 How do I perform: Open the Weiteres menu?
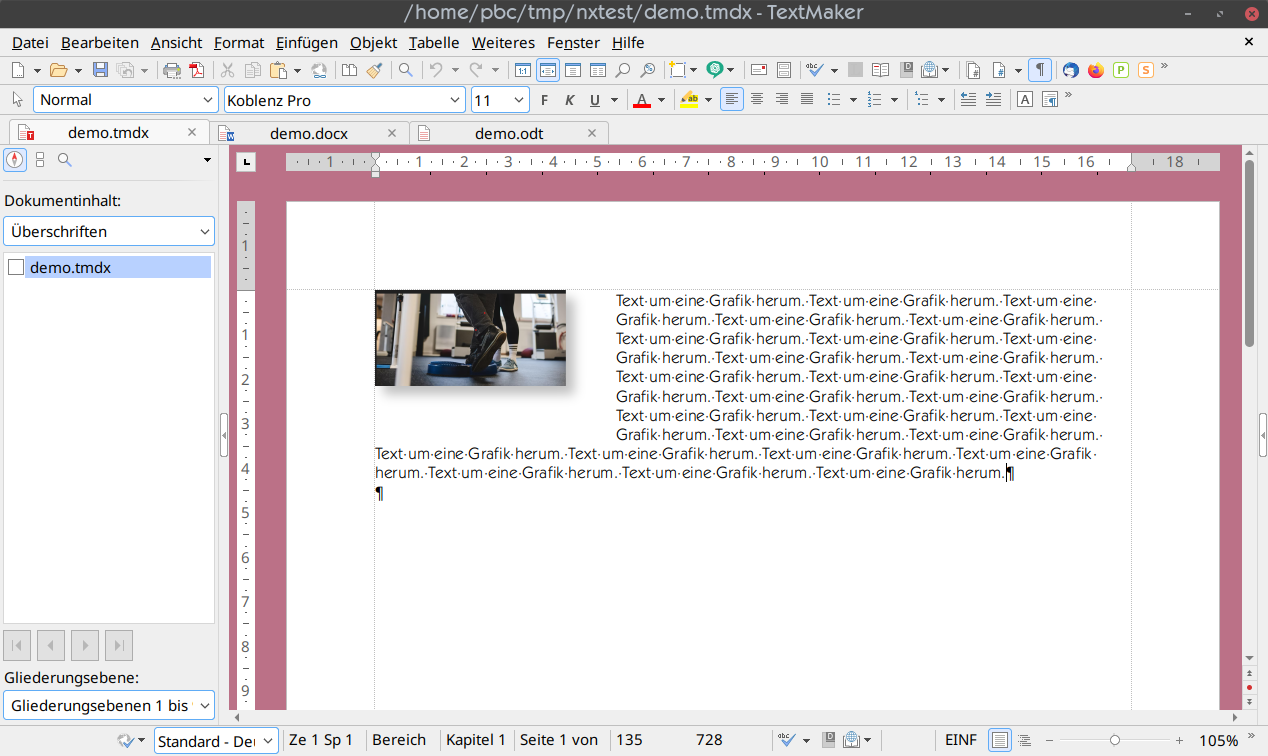[503, 42]
